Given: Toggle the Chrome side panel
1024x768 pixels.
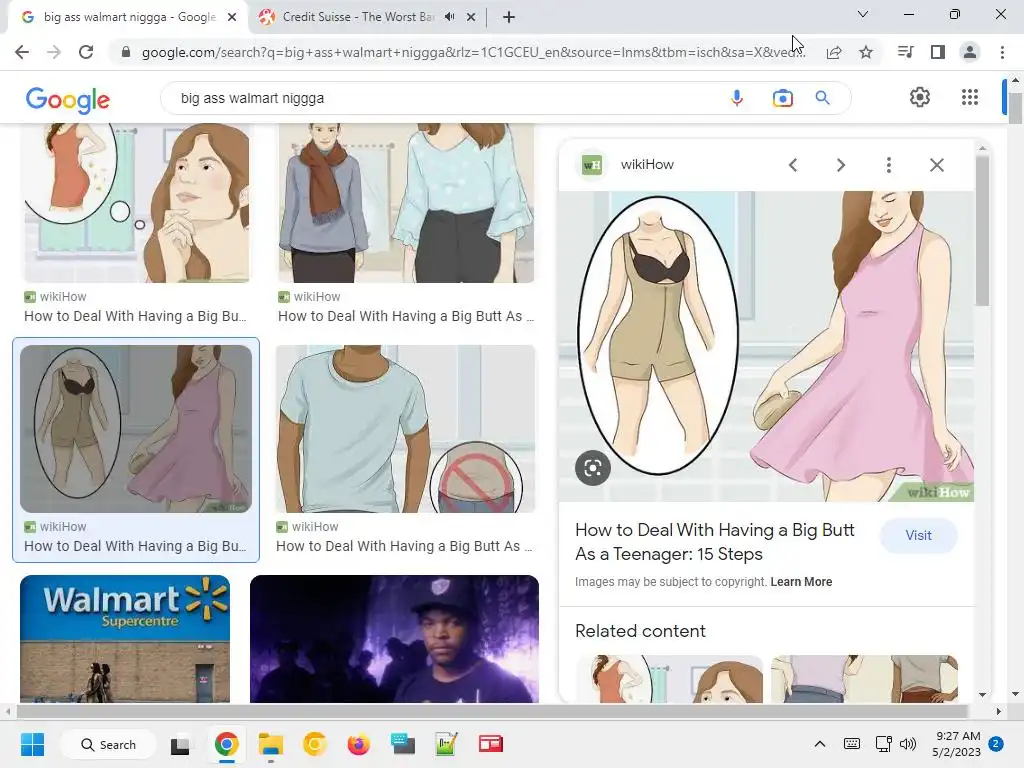Looking at the screenshot, I should pos(938,52).
